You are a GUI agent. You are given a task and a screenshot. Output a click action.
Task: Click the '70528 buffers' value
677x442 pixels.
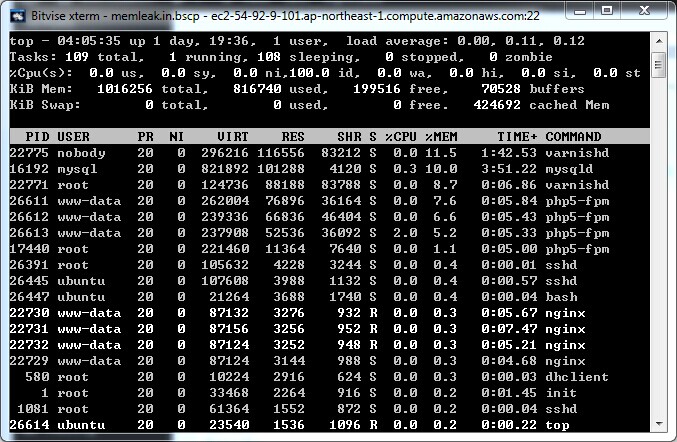pyautogui.click(x=533, y=89)
